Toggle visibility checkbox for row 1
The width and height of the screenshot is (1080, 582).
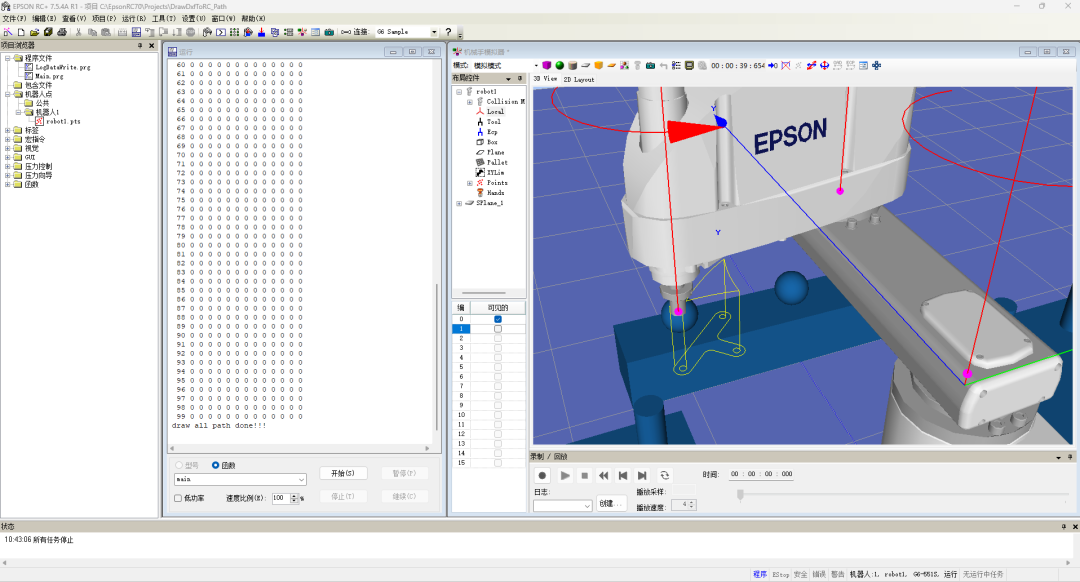point(498,329)
